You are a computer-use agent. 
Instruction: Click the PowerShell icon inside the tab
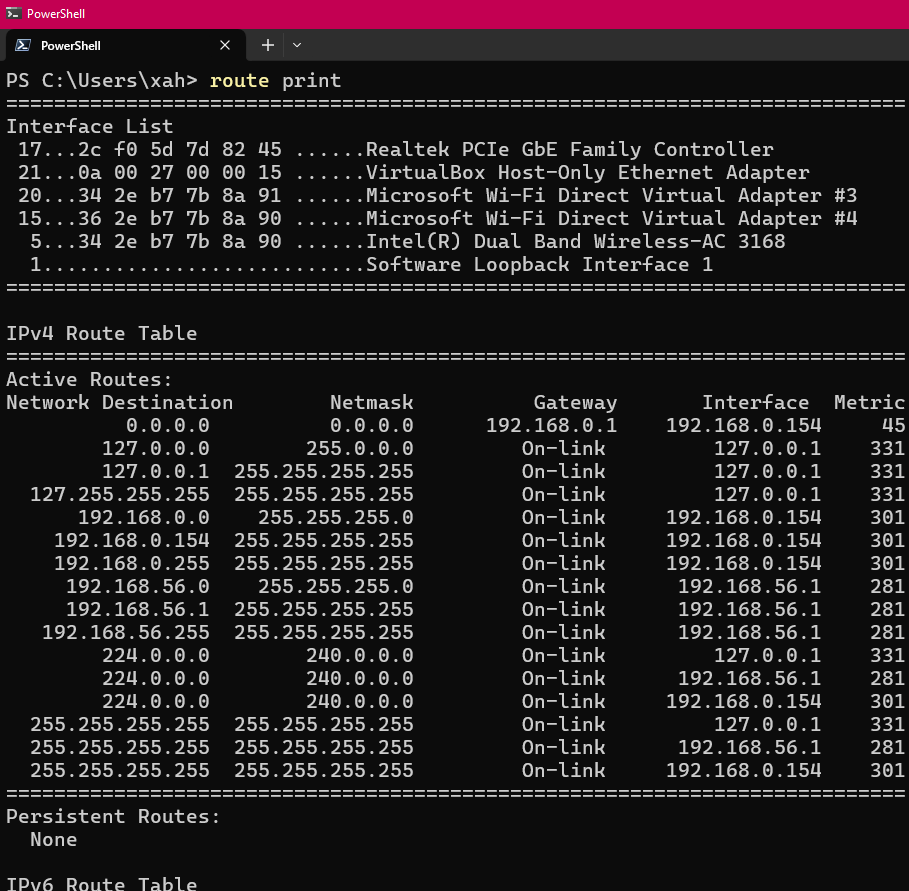click(21, 45)
